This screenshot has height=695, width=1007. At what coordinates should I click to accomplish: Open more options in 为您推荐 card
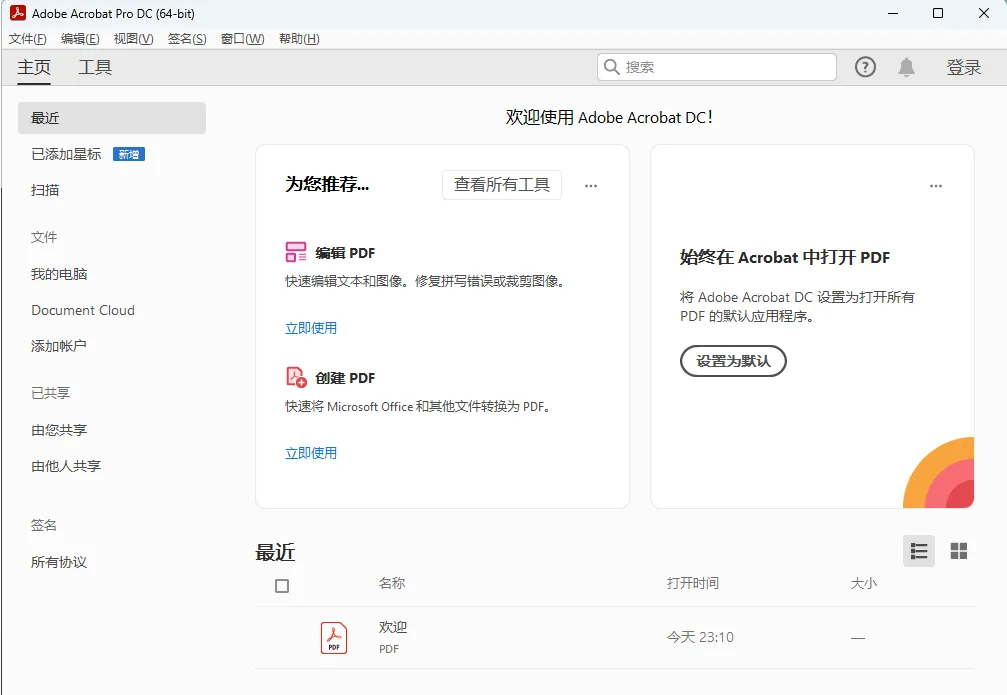coord(591,186)
